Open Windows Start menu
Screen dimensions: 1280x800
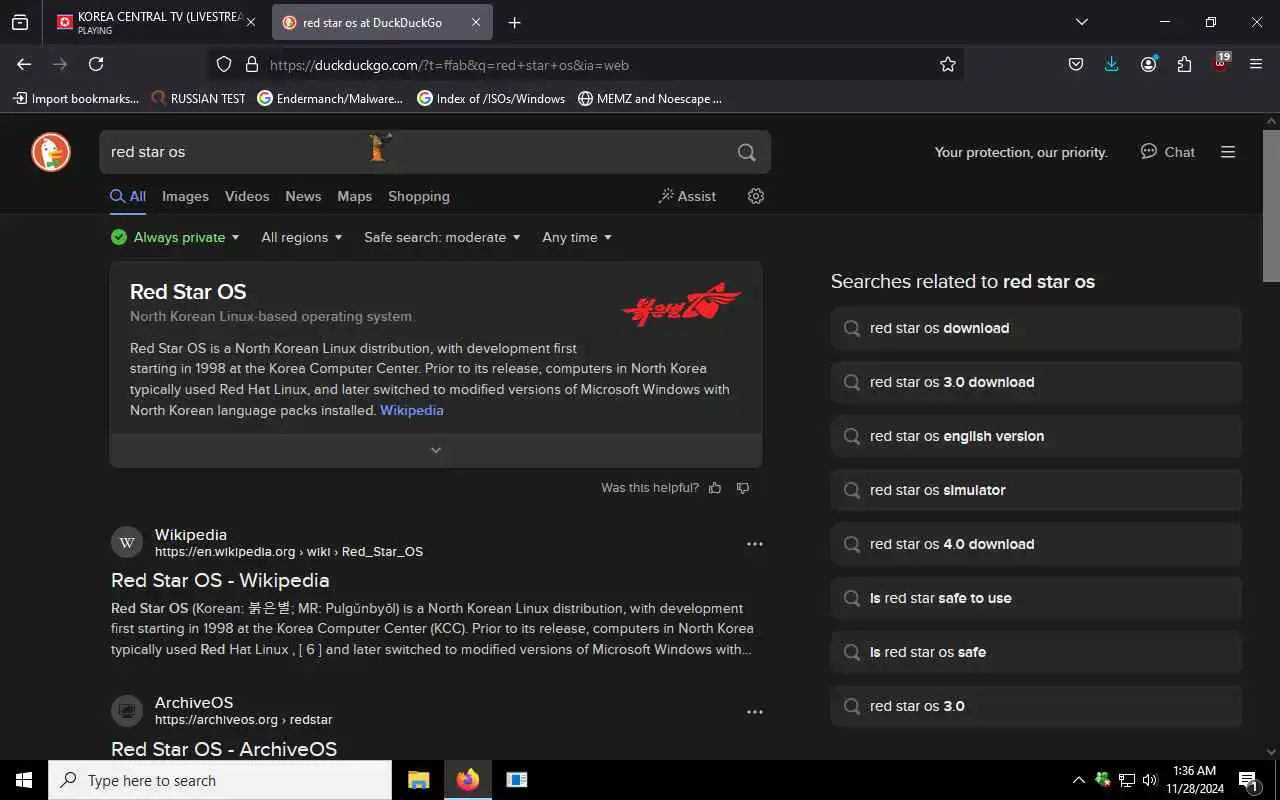click(x=24, y=780)
